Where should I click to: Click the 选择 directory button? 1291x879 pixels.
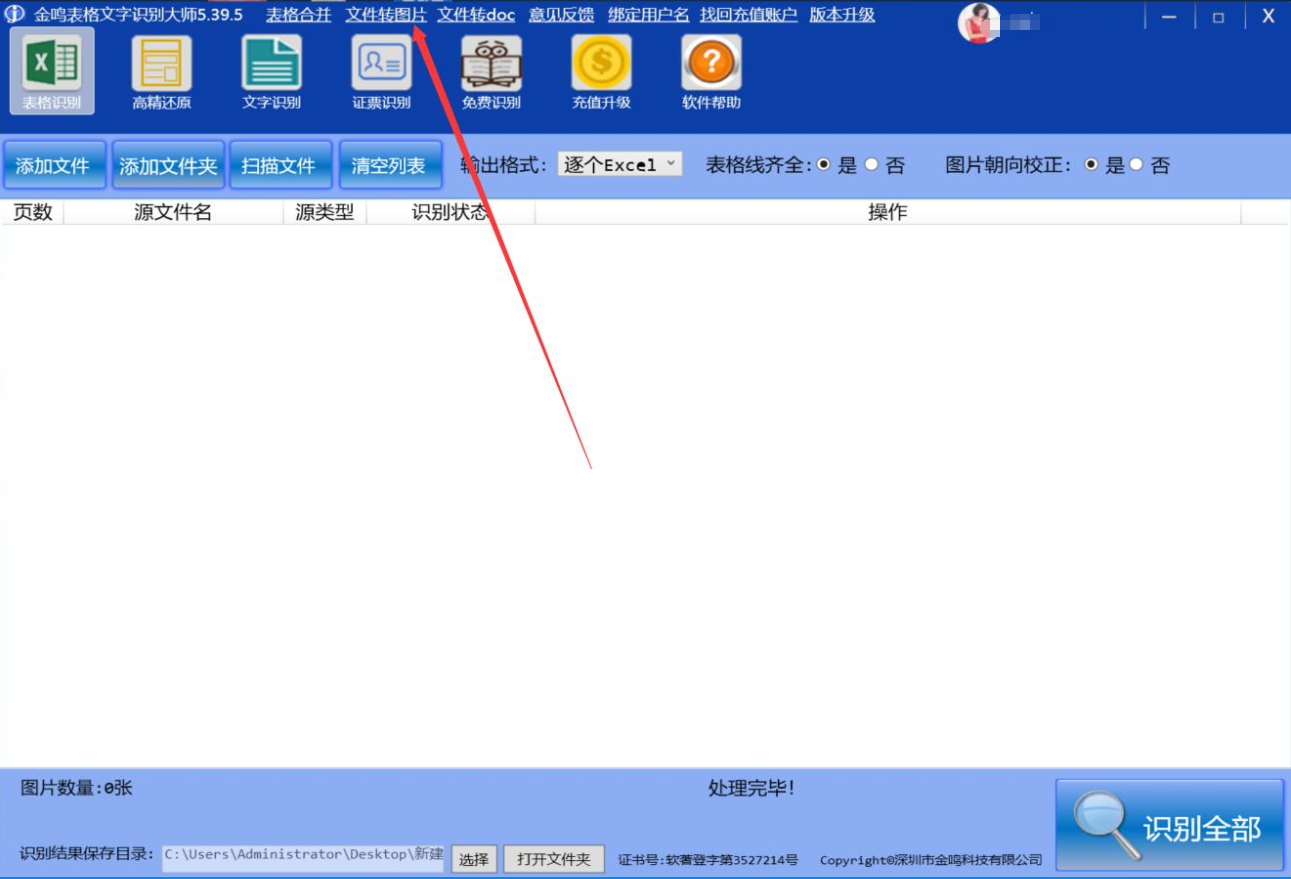coord(474,859)
